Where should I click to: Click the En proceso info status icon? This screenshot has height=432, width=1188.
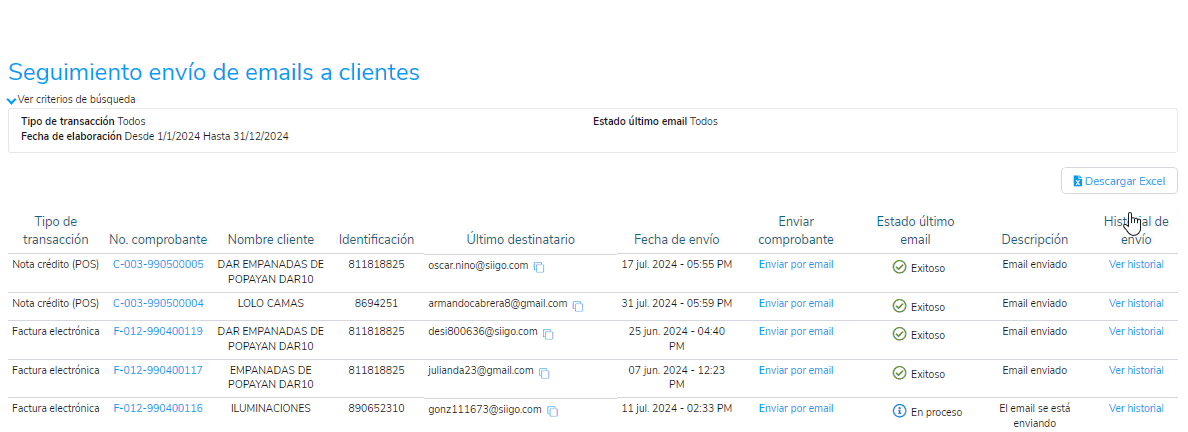click(899, 412)
